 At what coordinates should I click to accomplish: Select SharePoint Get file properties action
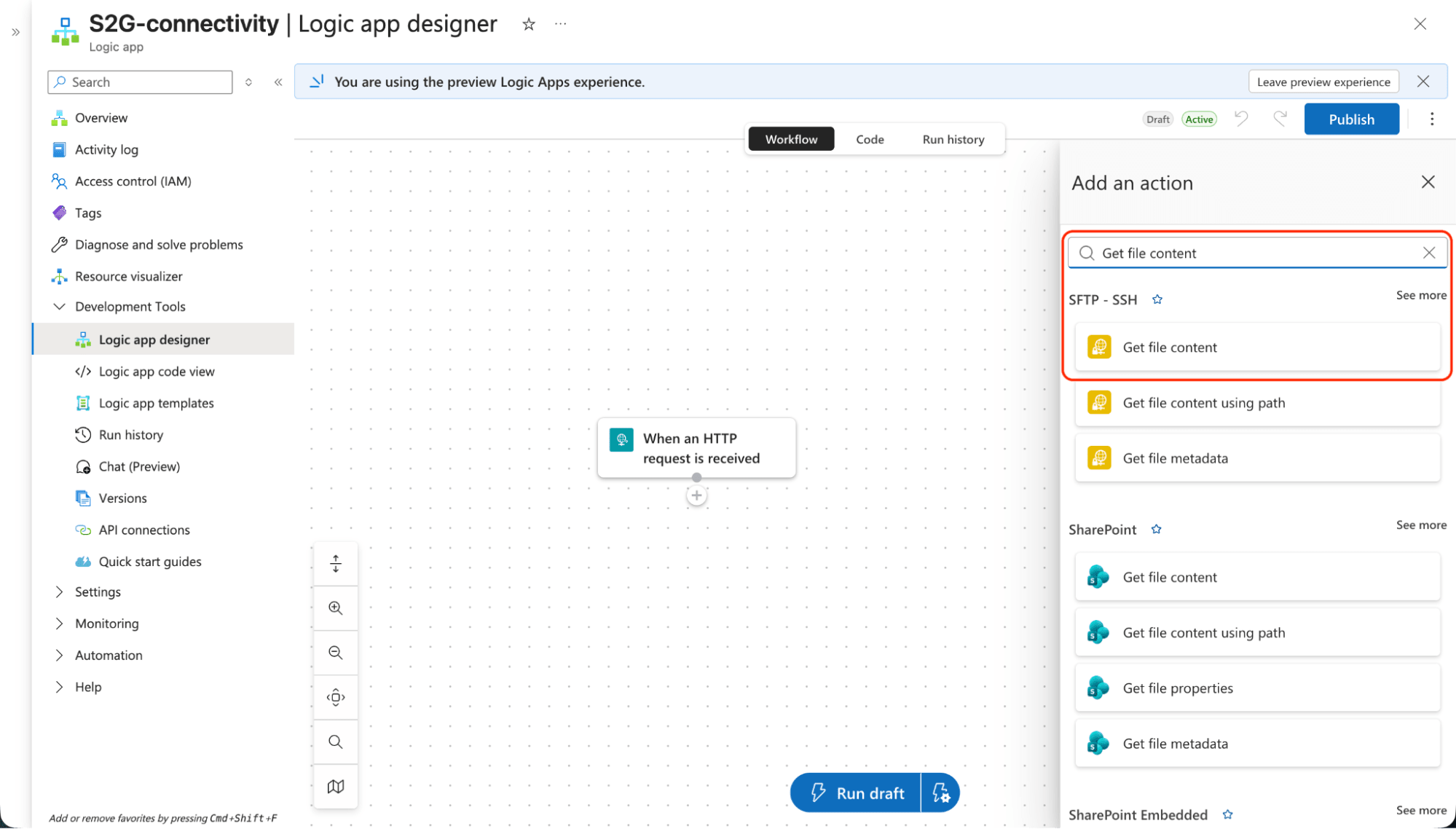tap(1257, 688)
